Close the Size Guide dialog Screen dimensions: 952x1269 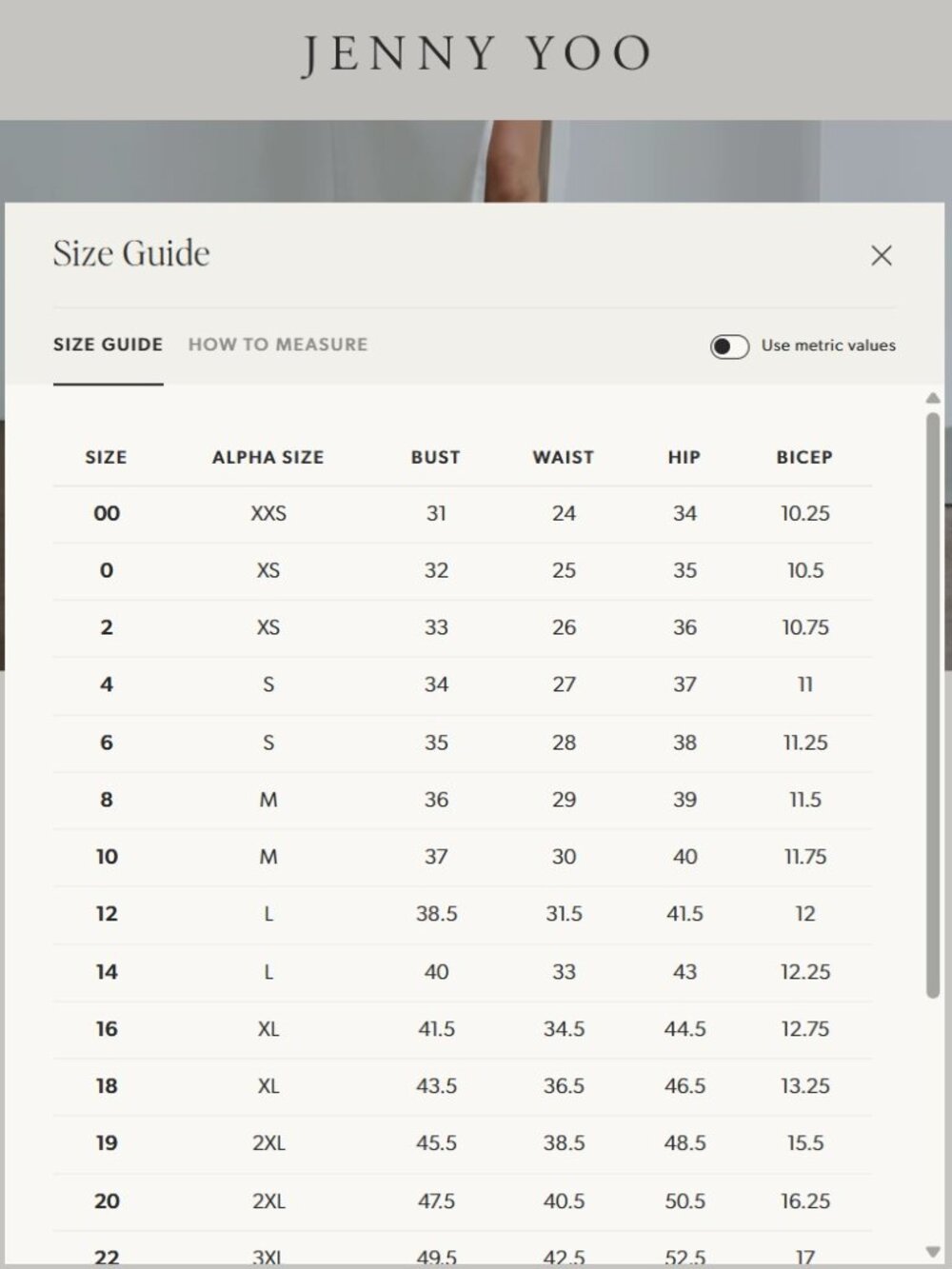point(882,255)
